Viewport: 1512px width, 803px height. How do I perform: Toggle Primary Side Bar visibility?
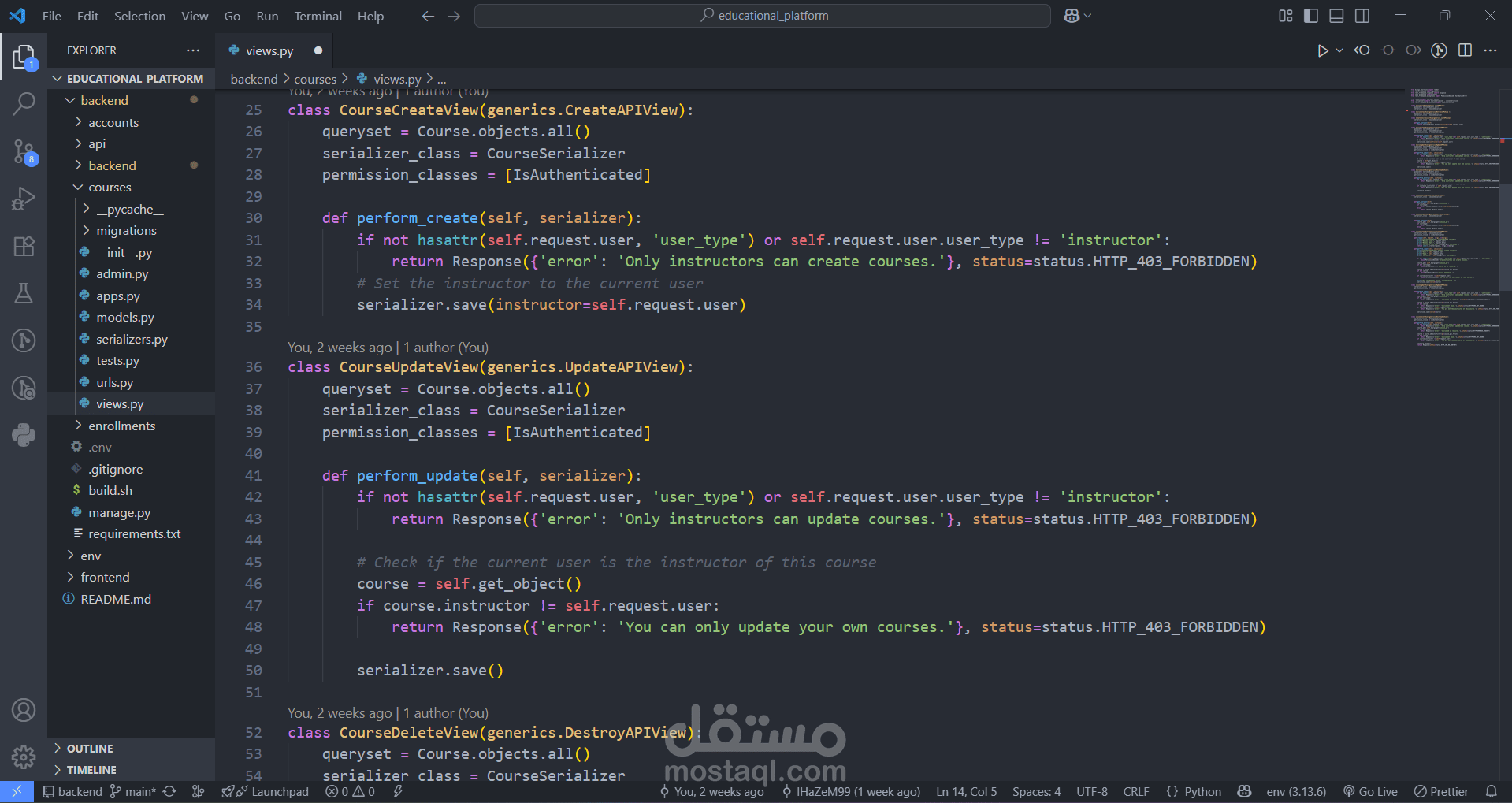pos(1311,16)
